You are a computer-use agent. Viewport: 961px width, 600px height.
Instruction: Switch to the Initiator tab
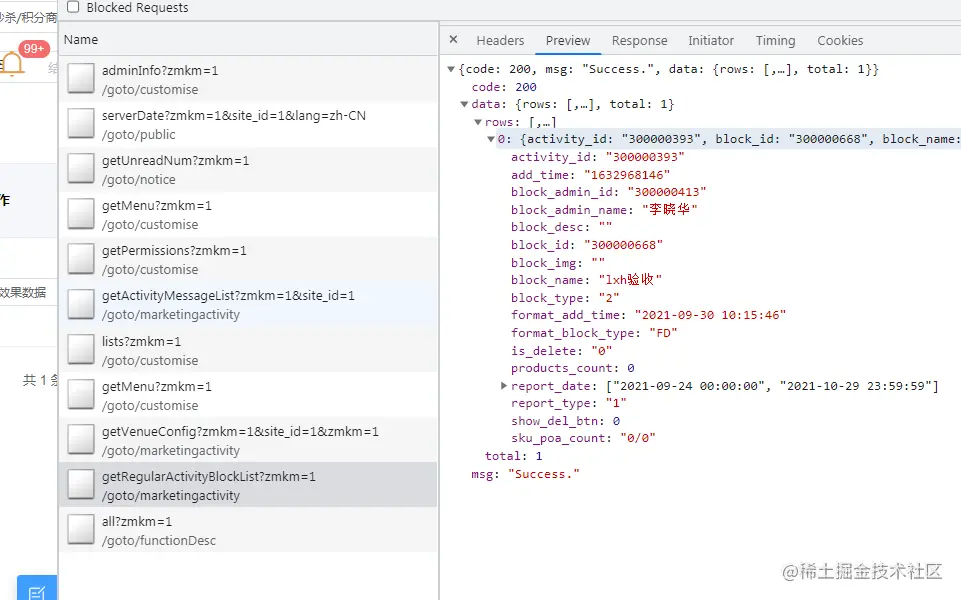tap(711, 40)
